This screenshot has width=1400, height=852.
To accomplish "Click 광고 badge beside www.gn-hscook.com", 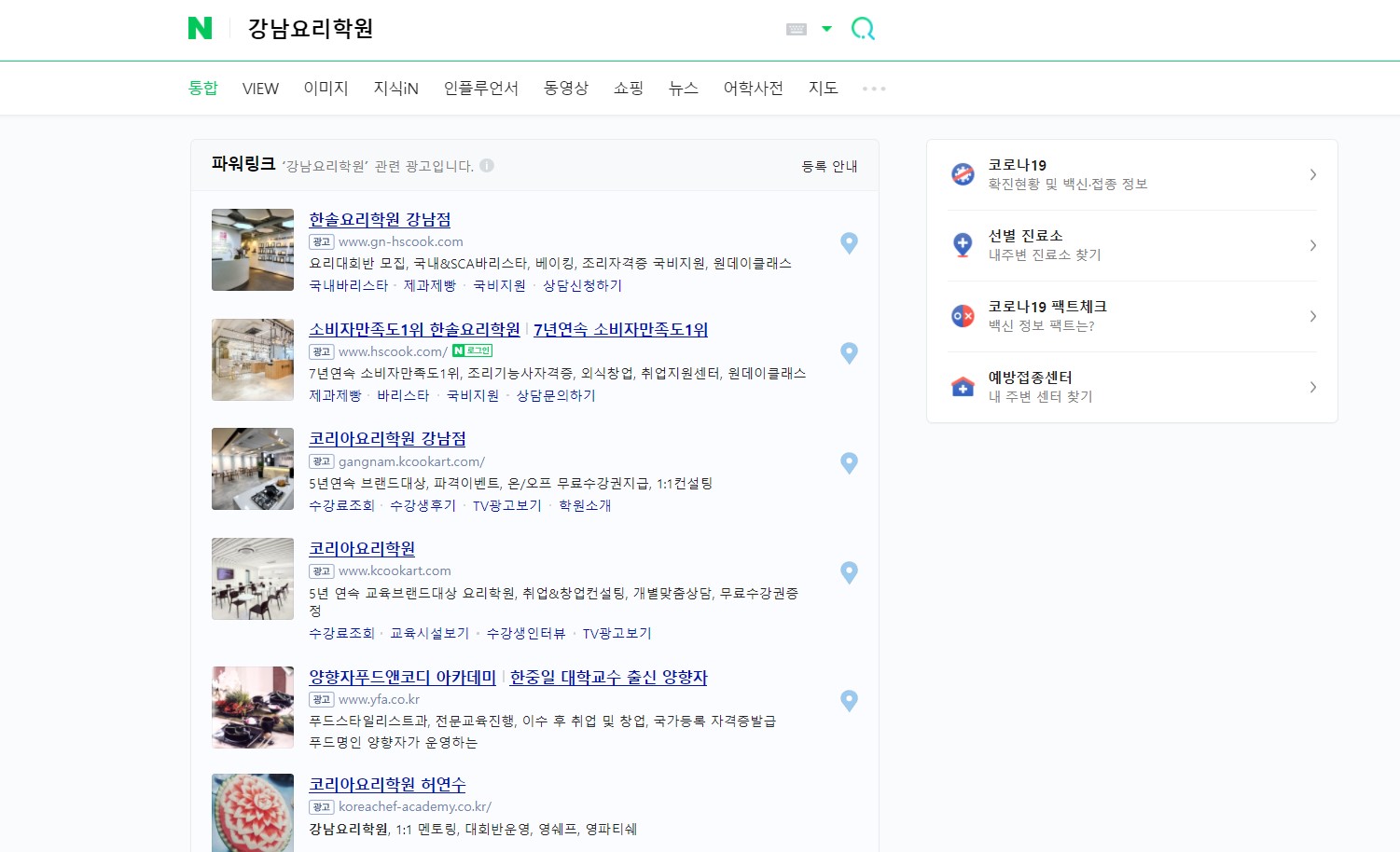I will 322,241.
